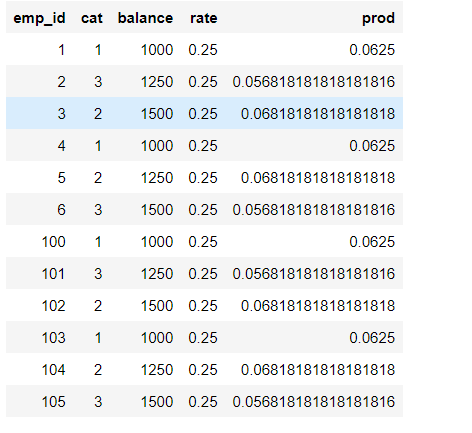Click prod 0.0681818181818181818 in emp_id 3 row
The height and width of the screenshot is (433, 472).
coord(318,114)
